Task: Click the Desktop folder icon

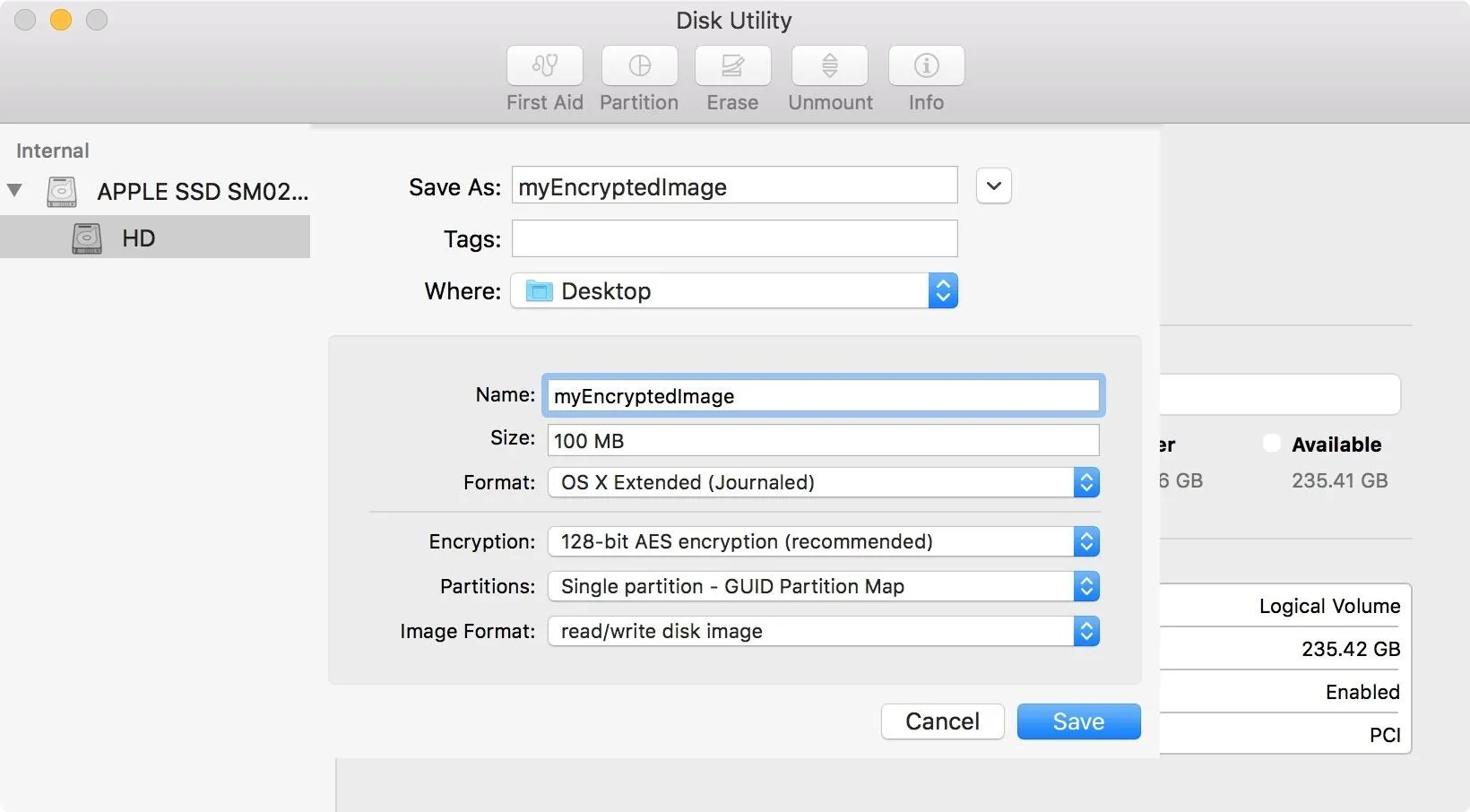Action: 539,290
